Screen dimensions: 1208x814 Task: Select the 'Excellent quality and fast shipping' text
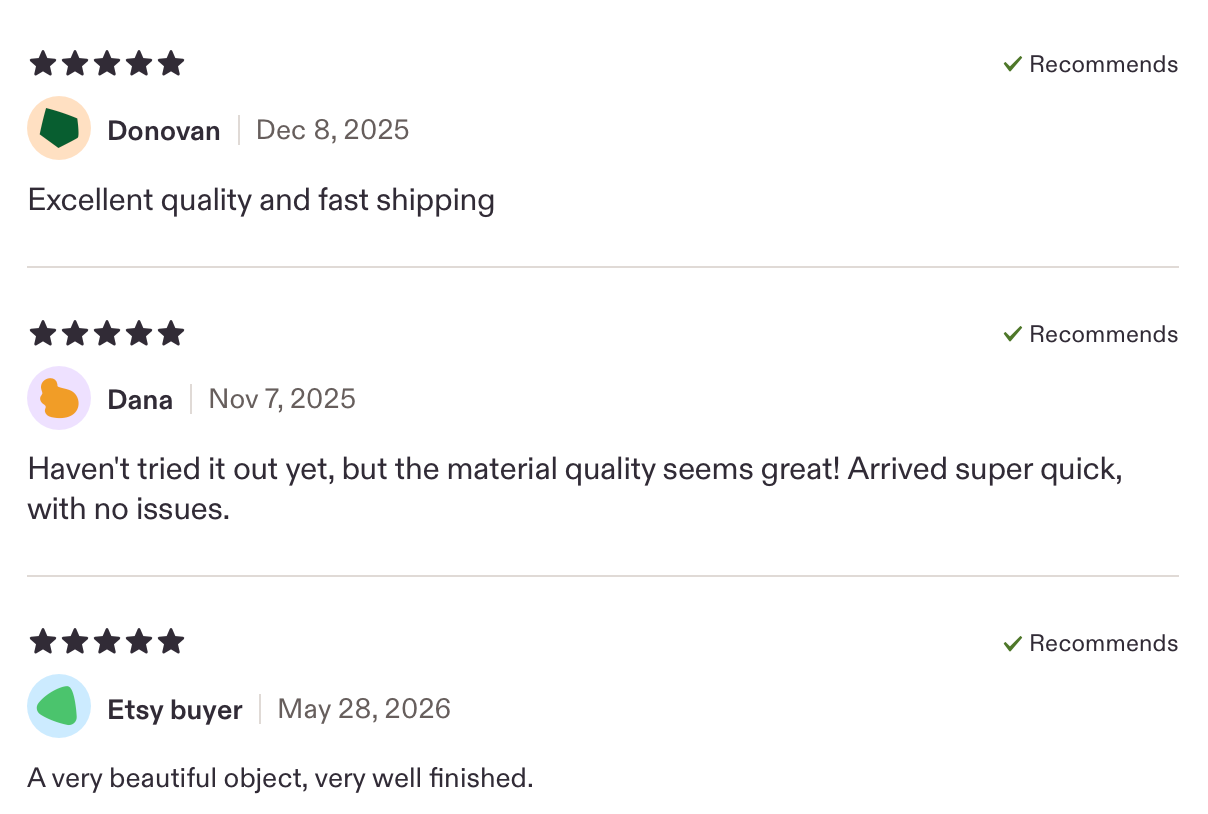[261, 201]
